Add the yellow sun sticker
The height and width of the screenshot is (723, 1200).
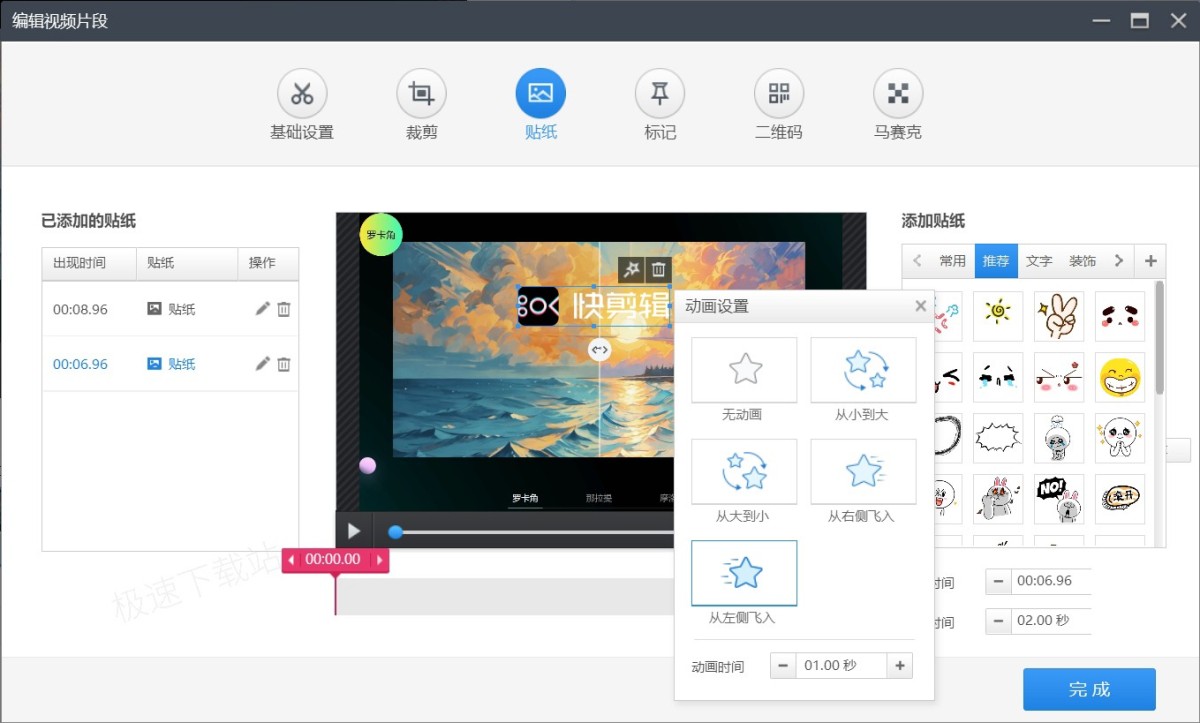coord(998,317)
